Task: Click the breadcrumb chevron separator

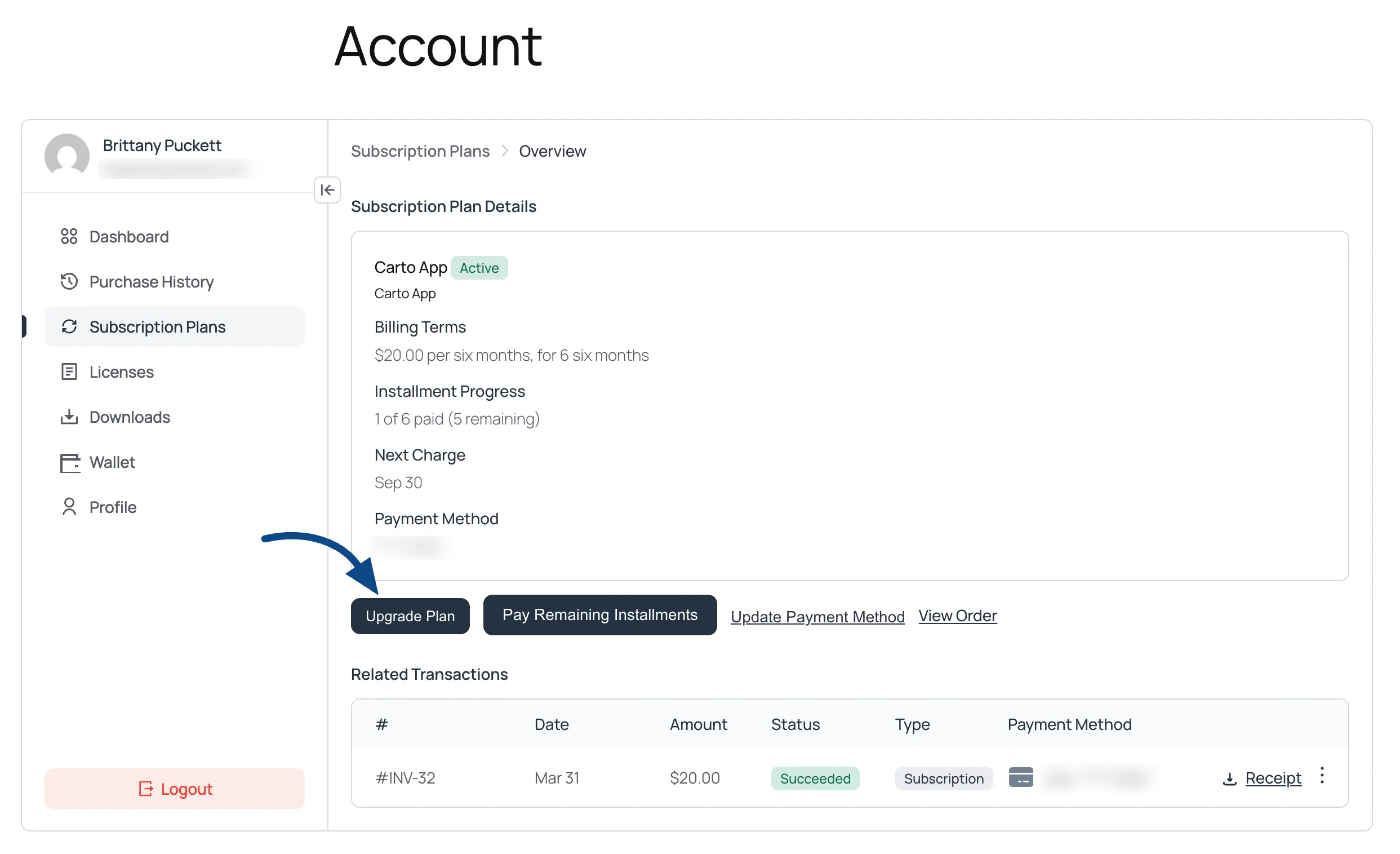Action: coord(505,151)
